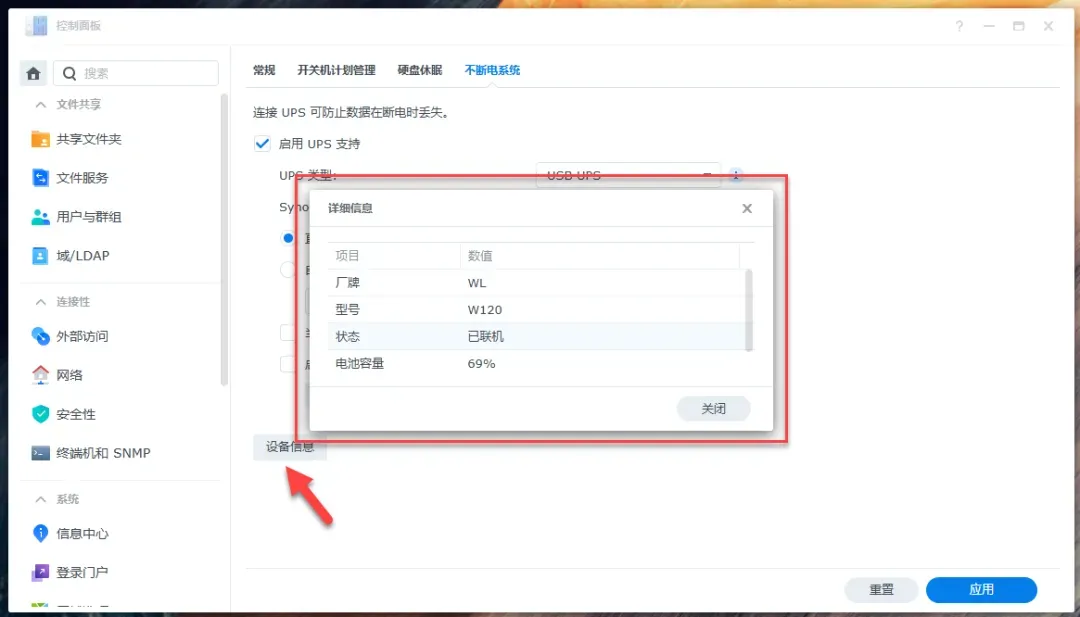Collapse the 连接性 section

point(41,302)
